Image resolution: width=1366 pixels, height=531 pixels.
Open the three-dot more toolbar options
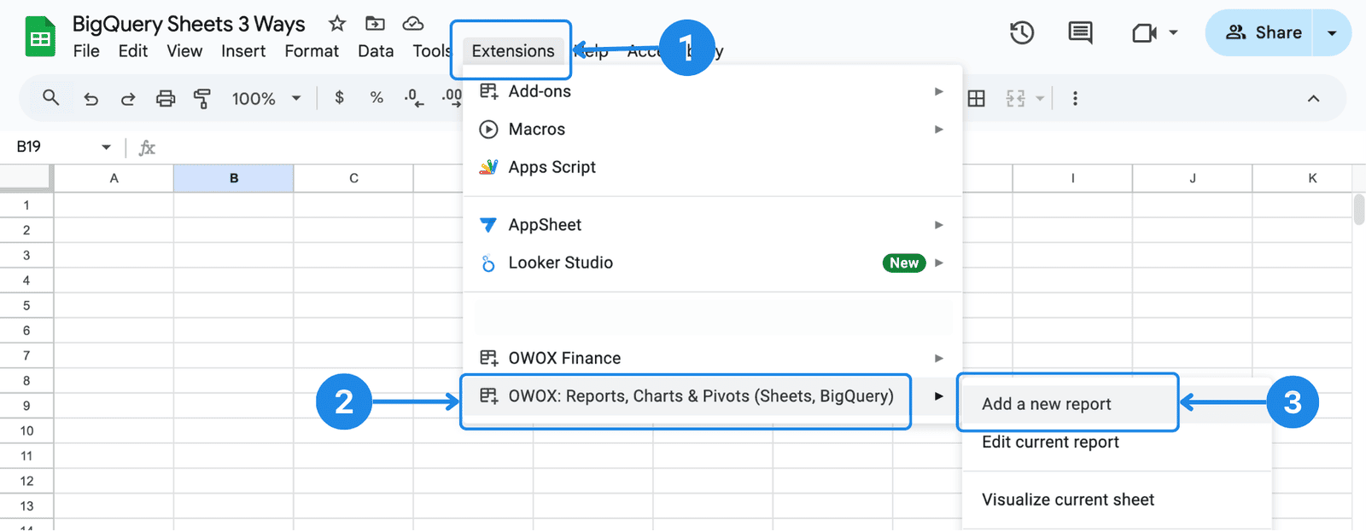[1075, 98]
